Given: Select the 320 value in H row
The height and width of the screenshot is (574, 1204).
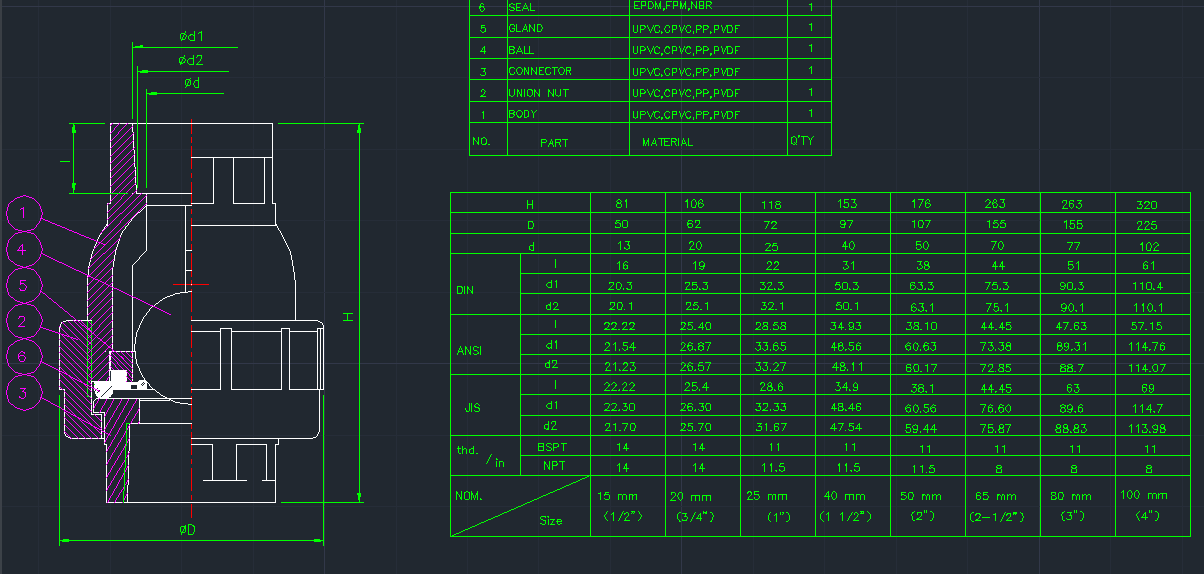Looking at the screenshot, I should tap(1147, 204).
